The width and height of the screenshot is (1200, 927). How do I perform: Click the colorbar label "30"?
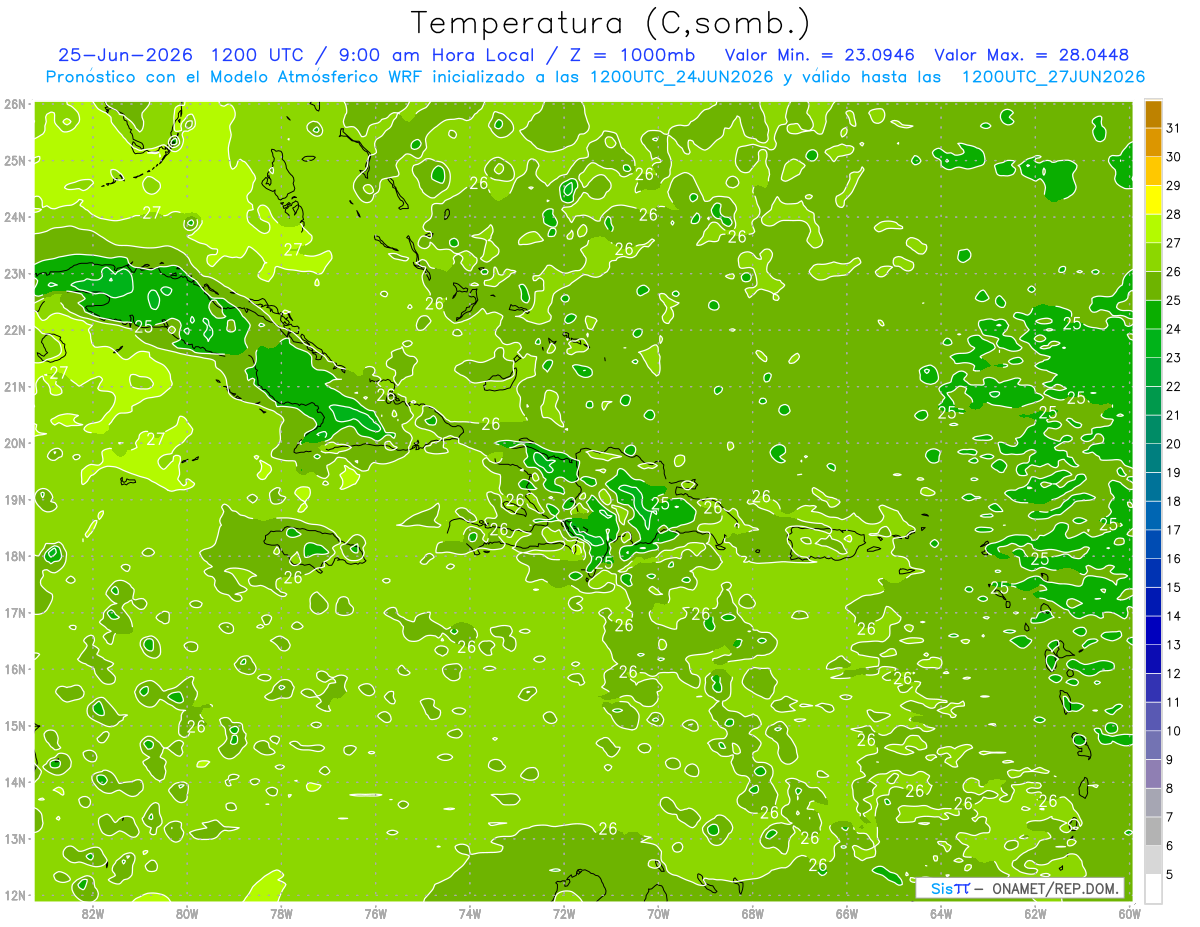[1173, 157]
